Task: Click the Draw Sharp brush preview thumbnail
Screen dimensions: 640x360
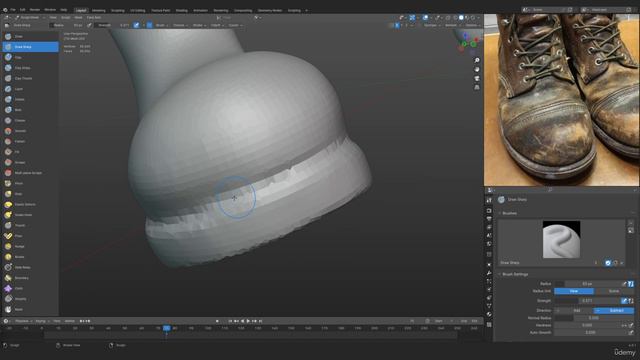Action: coord(561,240)
